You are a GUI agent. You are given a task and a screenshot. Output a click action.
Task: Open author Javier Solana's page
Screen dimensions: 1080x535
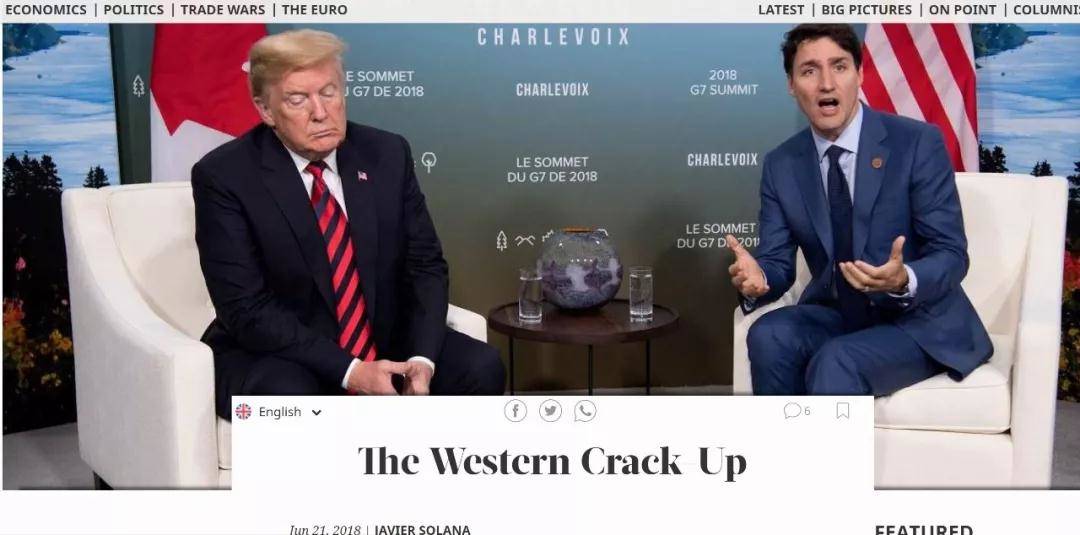[422, 529]
